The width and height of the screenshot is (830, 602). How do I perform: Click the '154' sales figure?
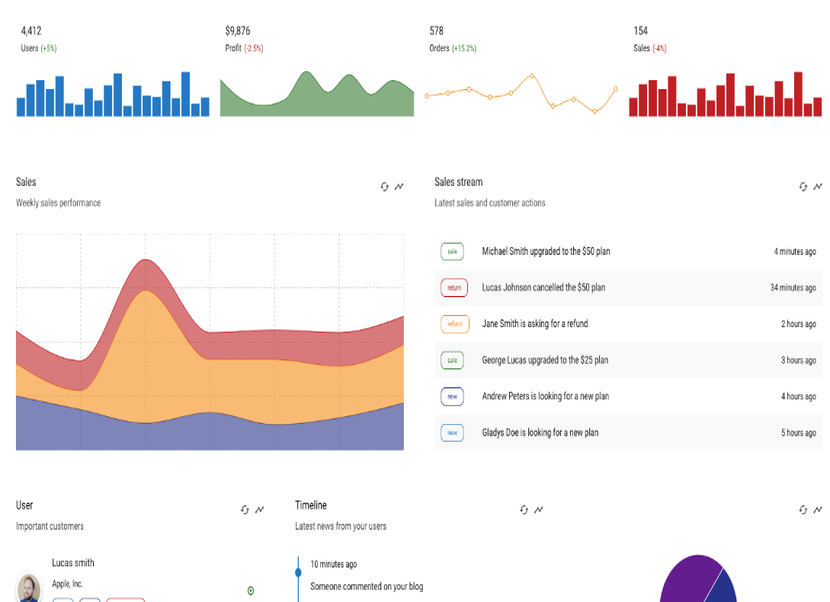[640, 31]
